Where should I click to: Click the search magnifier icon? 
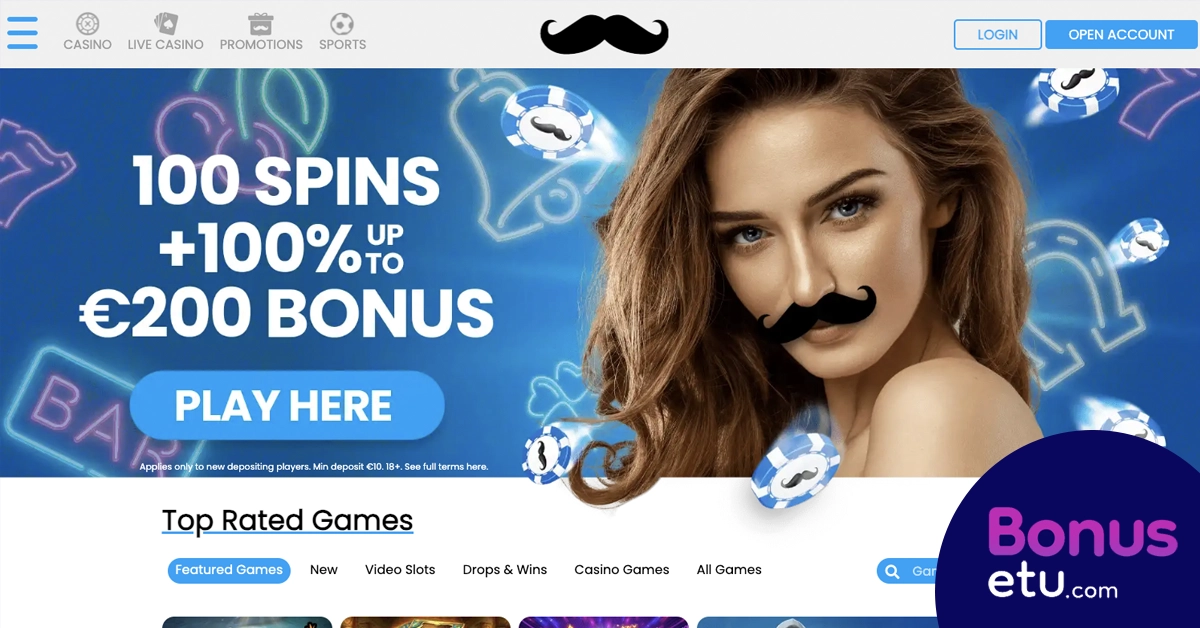[x=892, y=571]
